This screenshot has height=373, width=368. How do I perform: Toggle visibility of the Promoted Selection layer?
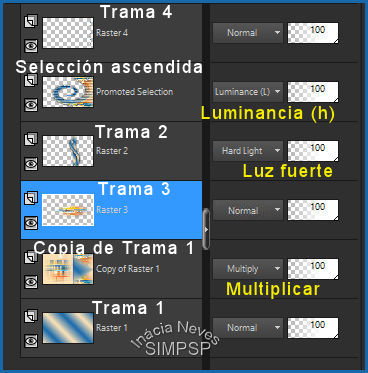31,105
